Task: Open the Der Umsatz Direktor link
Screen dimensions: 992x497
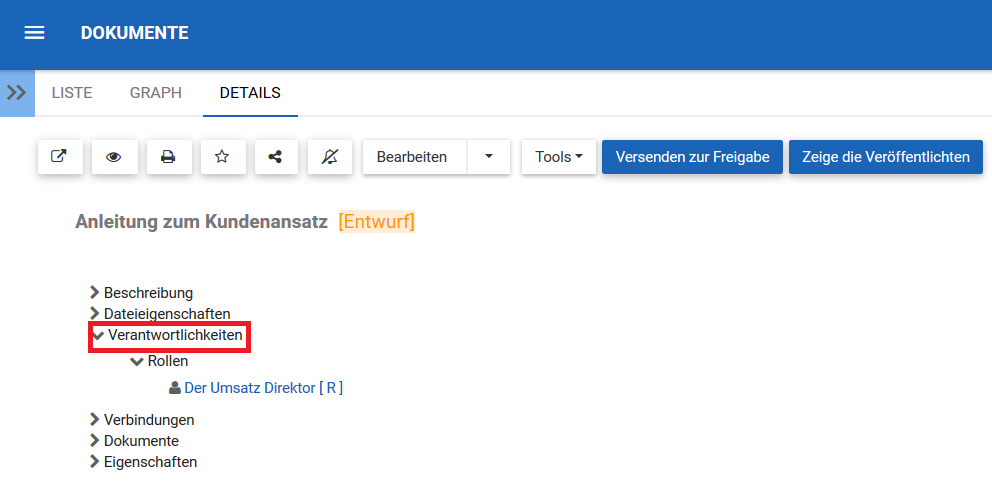Action: (263, 388)
